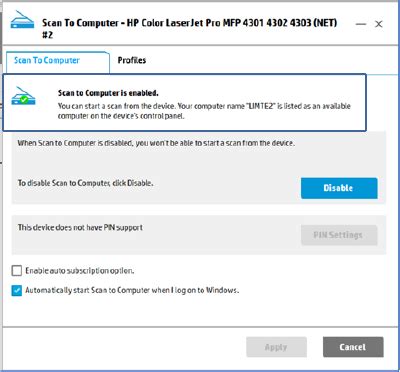Close the Scan To Computer window

[379, 24]
